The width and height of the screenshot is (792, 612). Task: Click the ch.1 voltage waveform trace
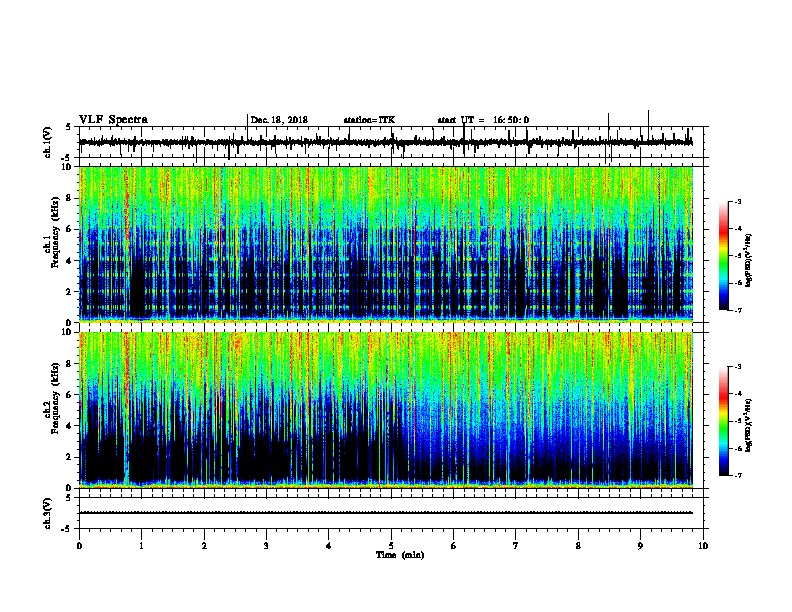[385, 143]
